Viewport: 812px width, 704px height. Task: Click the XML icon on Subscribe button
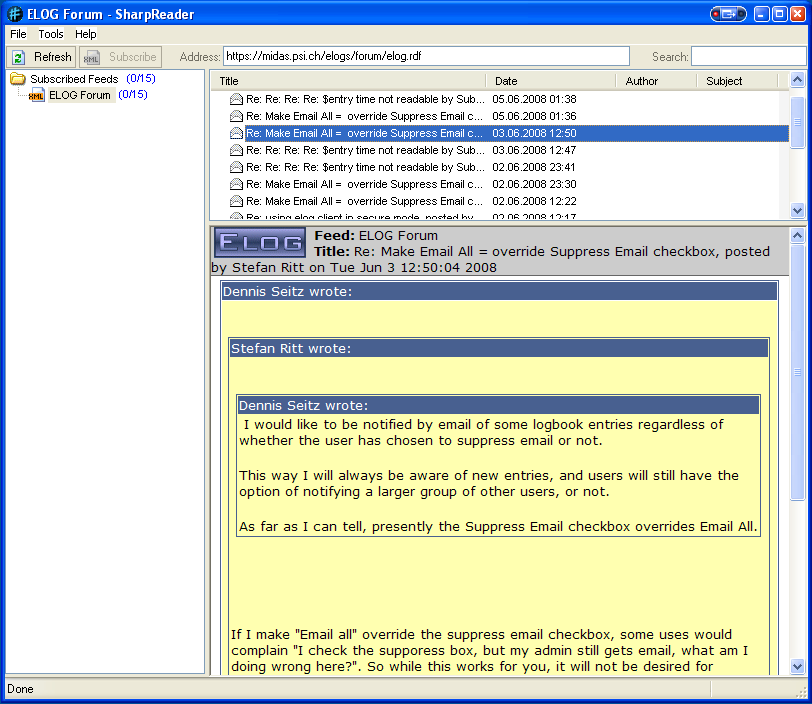92,58
